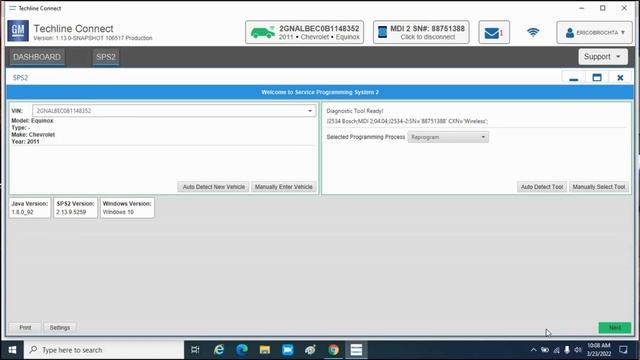This screenshot has width=640, height=360.
Task: Switch to the SPS2 tab
Action: click(106, 57)
